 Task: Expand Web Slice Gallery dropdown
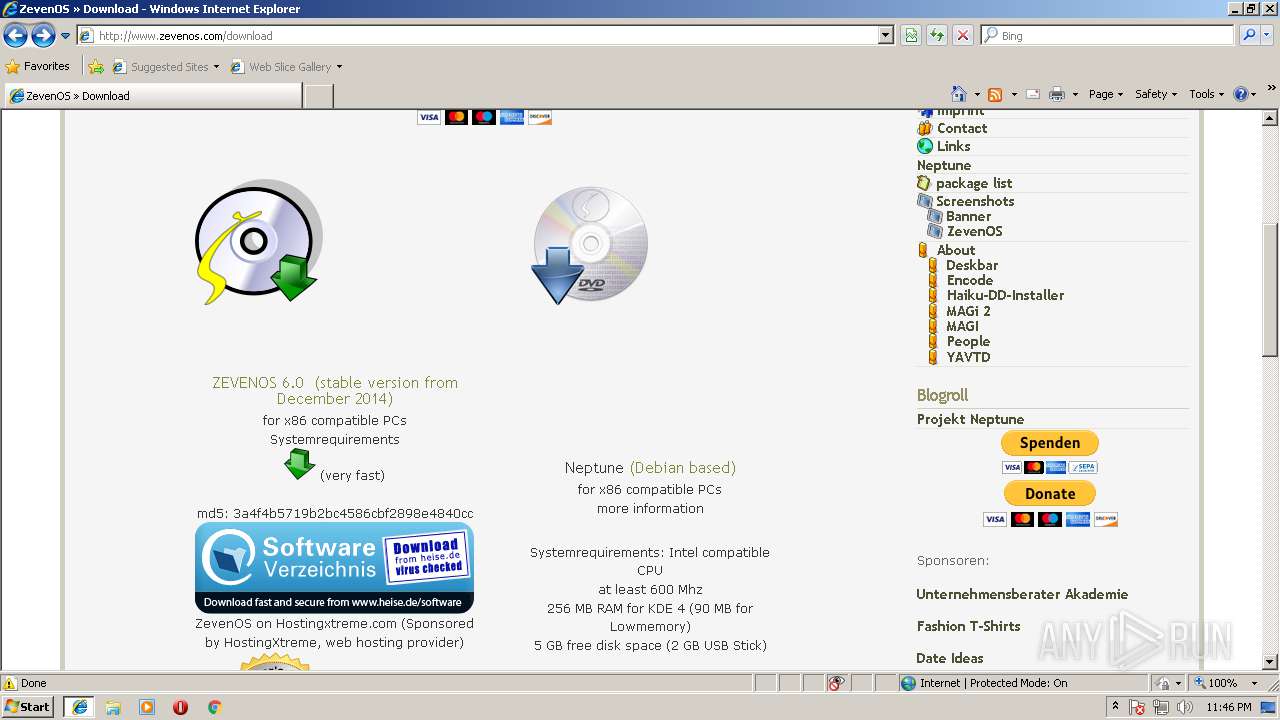click(339, 67)
